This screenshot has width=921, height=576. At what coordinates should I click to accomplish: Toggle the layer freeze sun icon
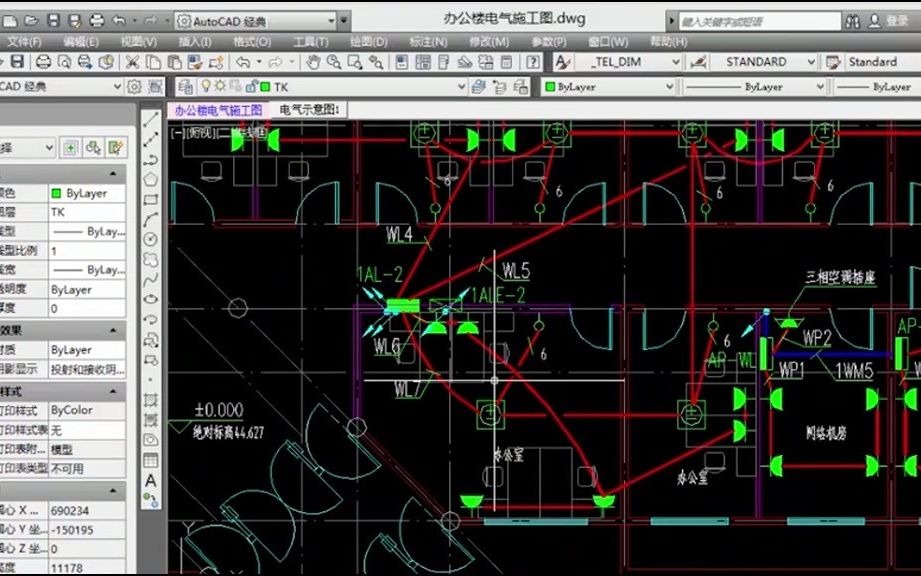[x=220, y=86]
